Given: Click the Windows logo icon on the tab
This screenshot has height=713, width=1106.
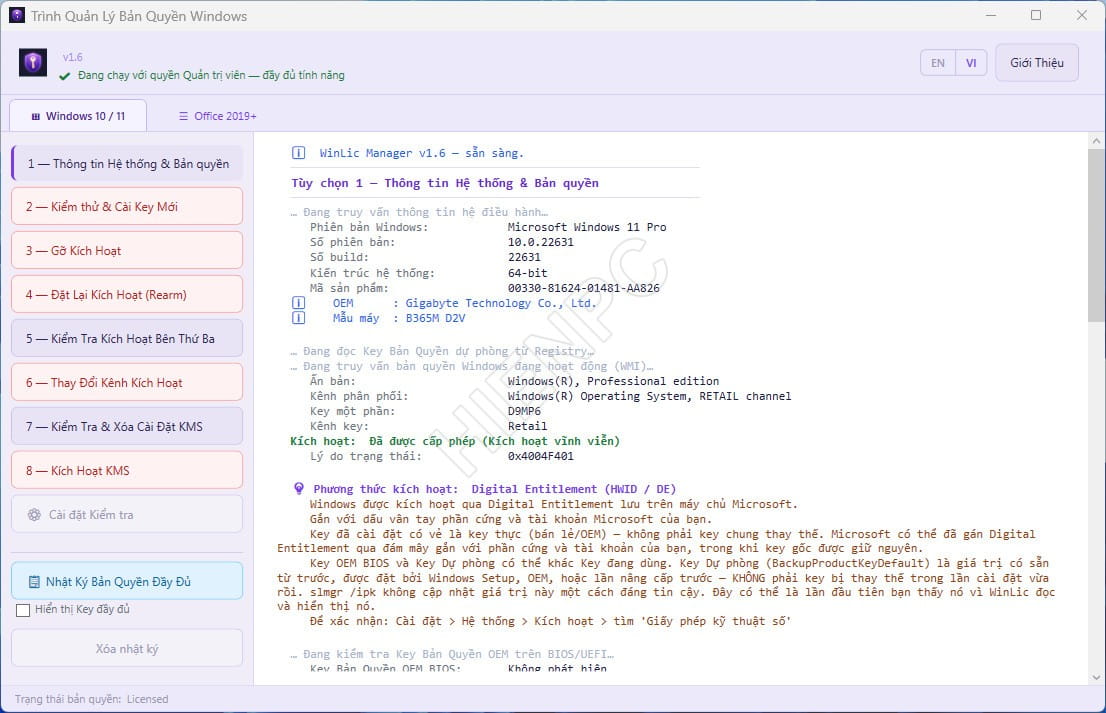Looking at the screenshot, I should pos(35,116).
